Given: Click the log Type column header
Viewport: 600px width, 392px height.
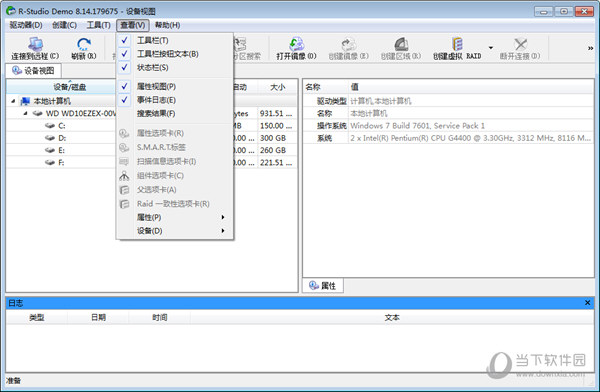Looking at the screenshot, I should [37, 317].
